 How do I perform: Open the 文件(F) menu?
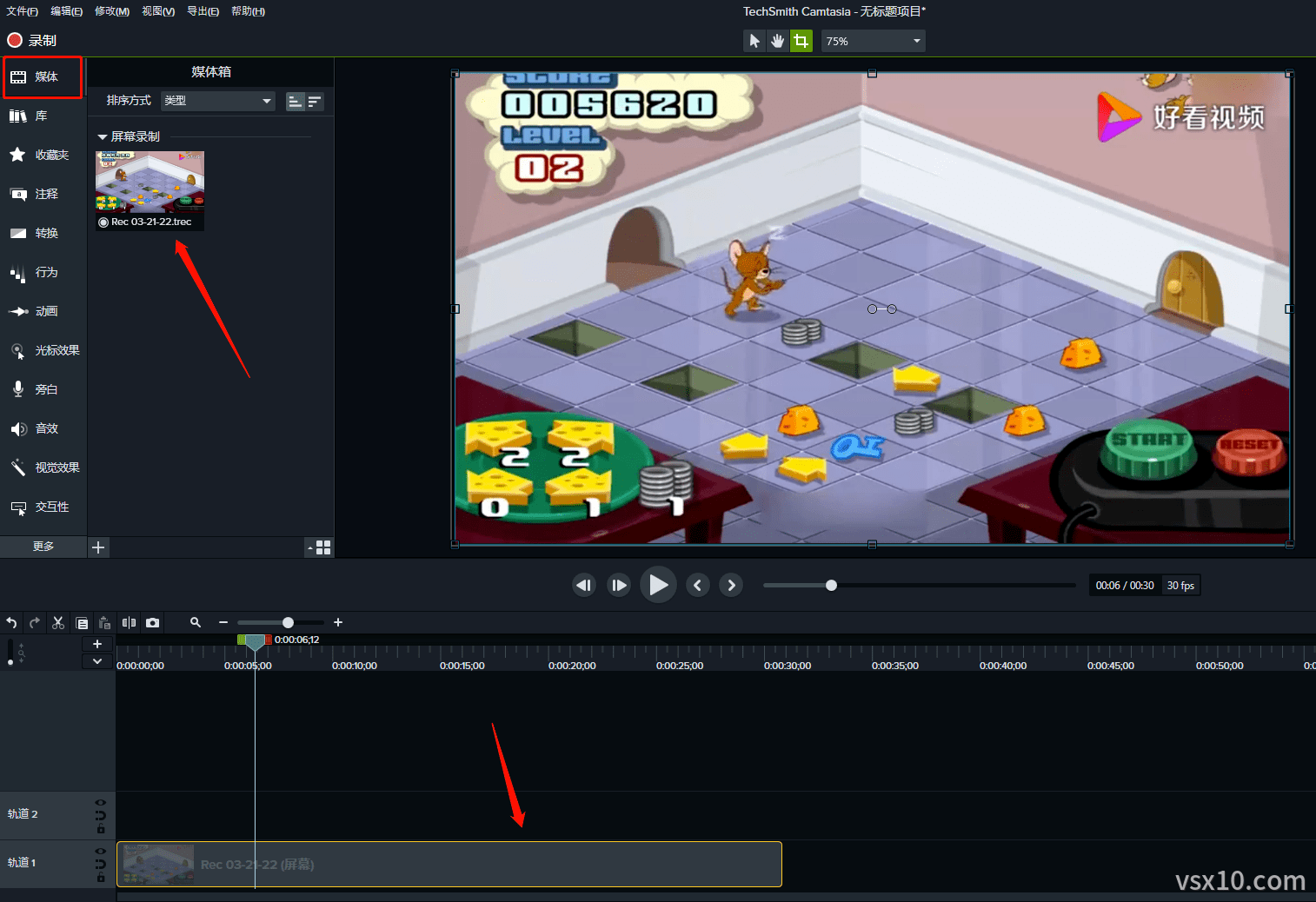22,11
